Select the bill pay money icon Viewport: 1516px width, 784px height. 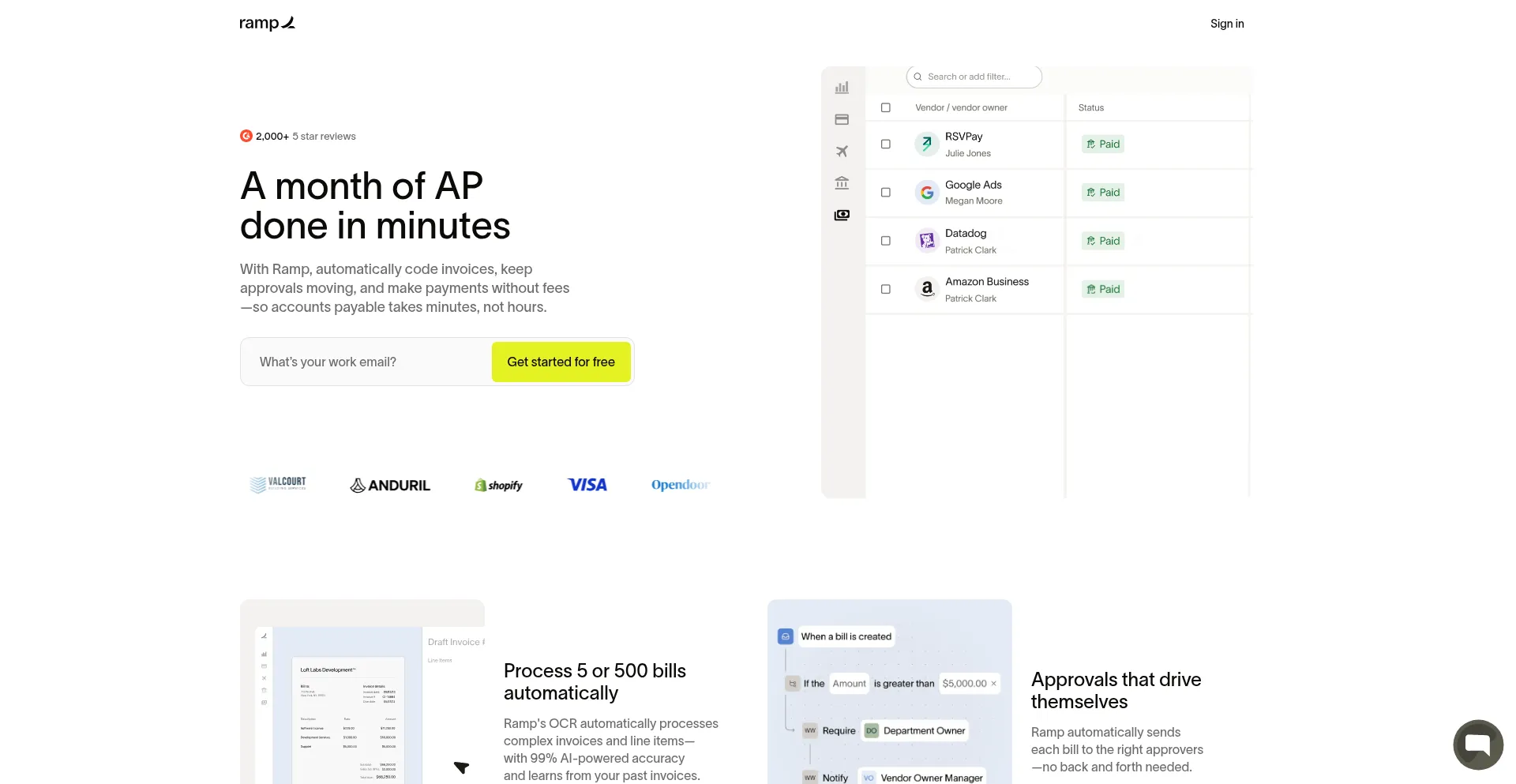(842, 215)
